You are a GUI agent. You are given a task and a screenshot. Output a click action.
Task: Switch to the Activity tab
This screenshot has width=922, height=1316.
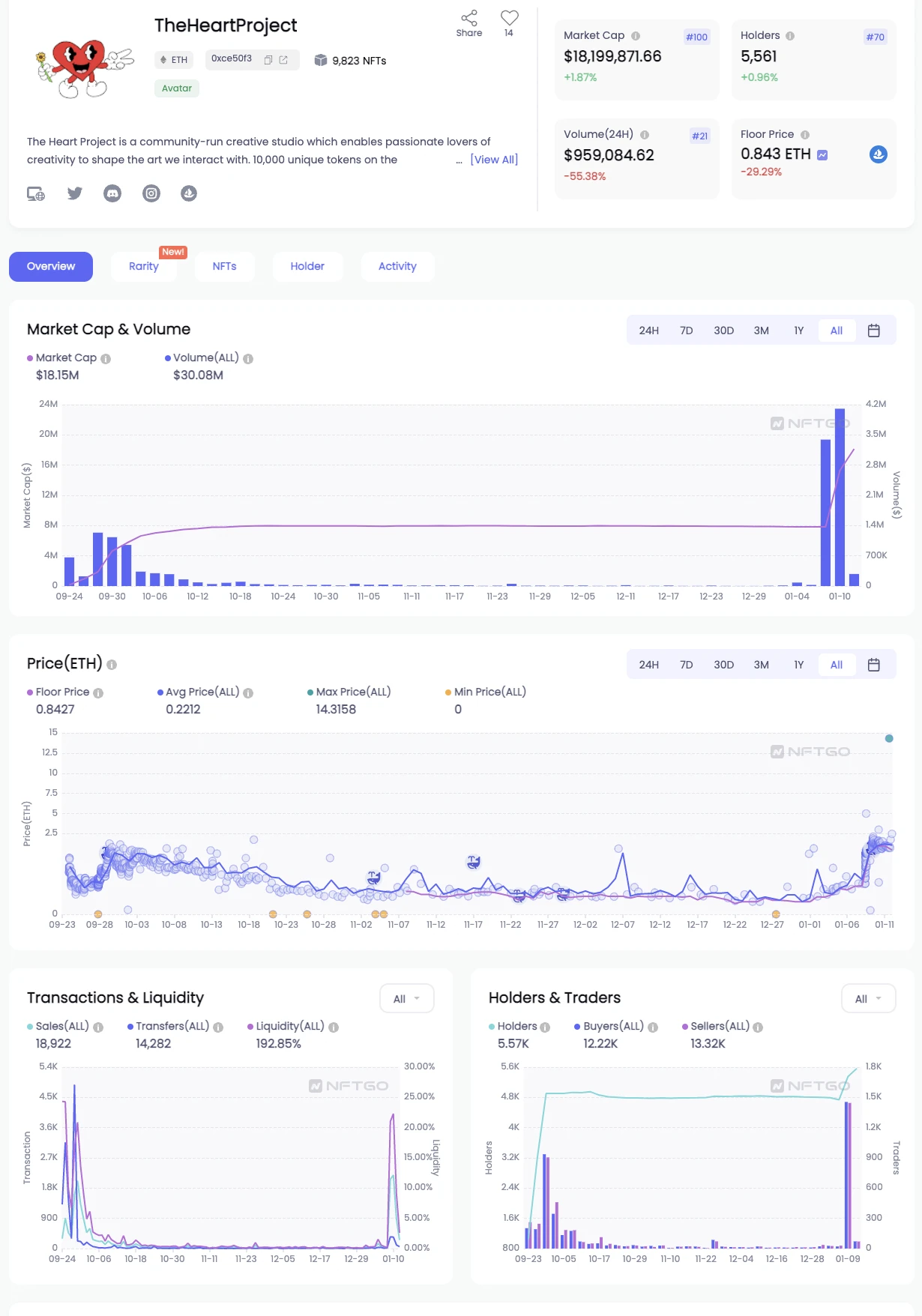click(x=397, y=267)
